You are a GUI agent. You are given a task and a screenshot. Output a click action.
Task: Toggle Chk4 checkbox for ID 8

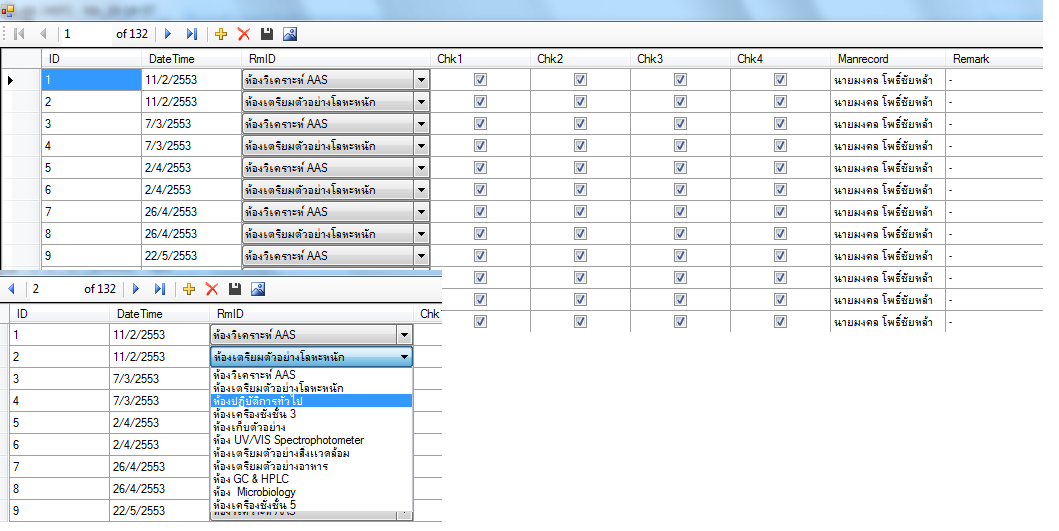[x=780, y=234]
